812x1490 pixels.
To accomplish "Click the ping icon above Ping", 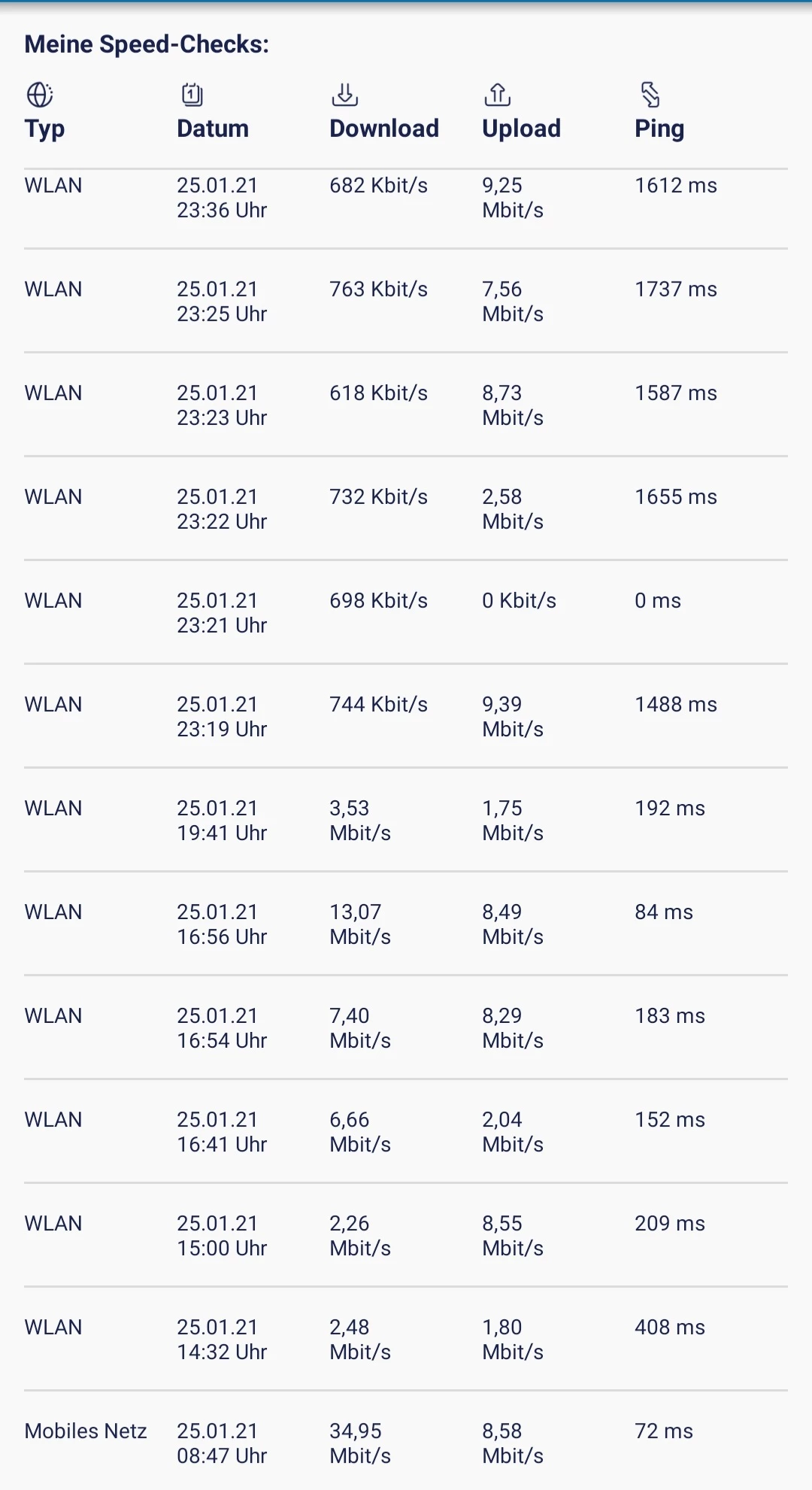I will [x=650, y=95].
